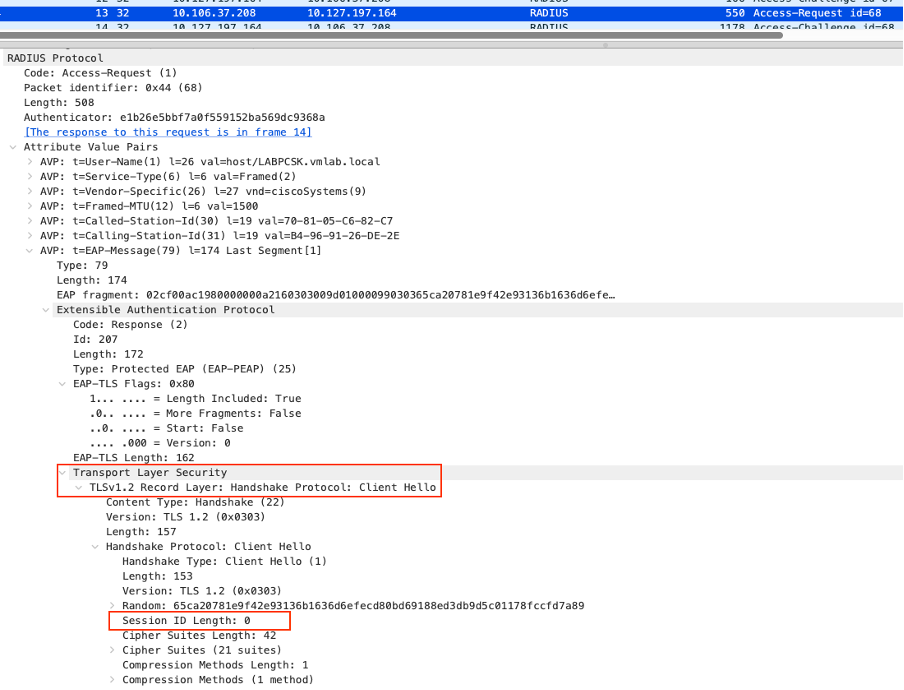Click destination IP 10.127.197.164 in packet 13
The image size is (904, 690).
coord(352,13)
